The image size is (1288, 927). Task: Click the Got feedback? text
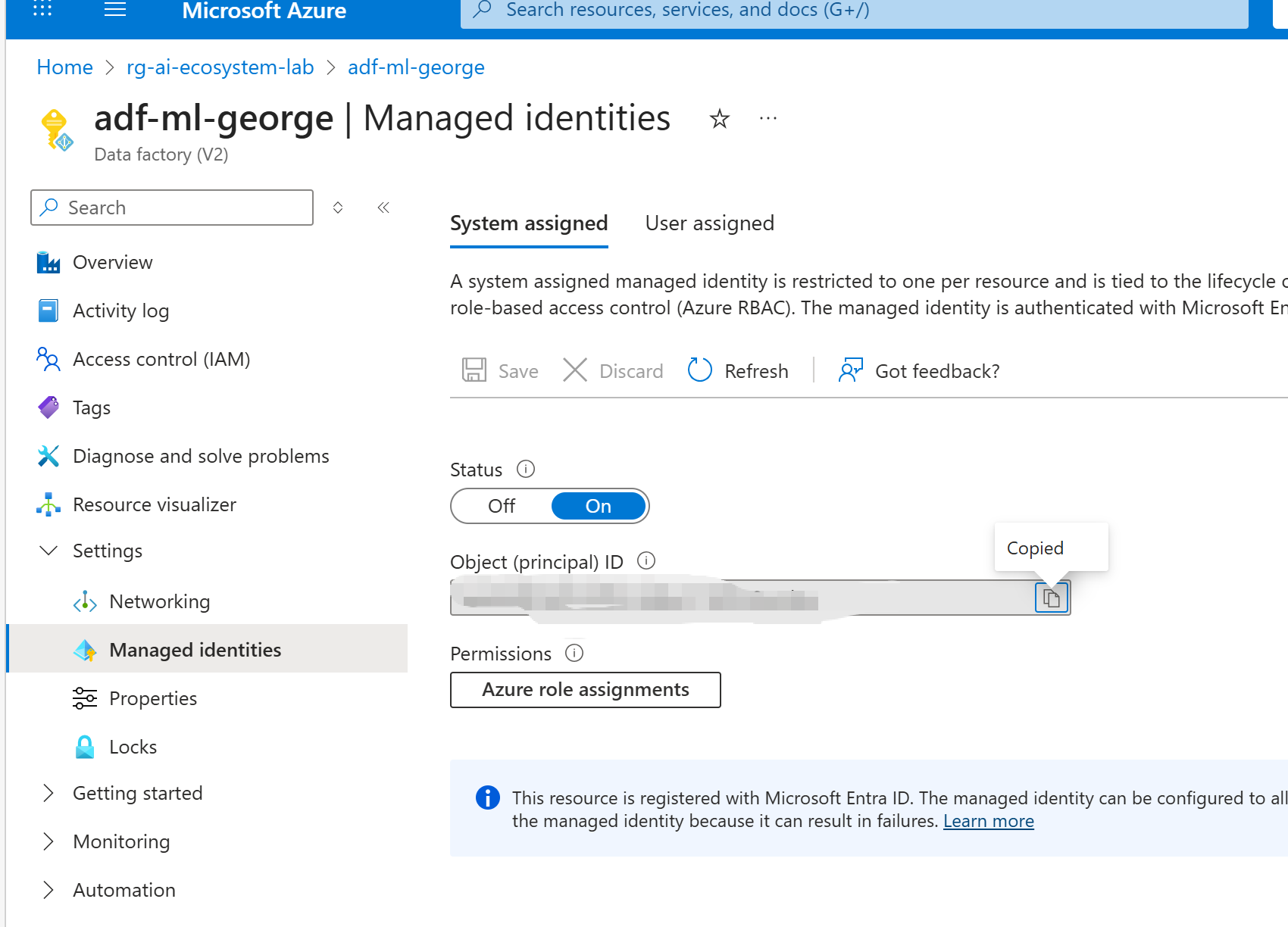click(937, 371)
